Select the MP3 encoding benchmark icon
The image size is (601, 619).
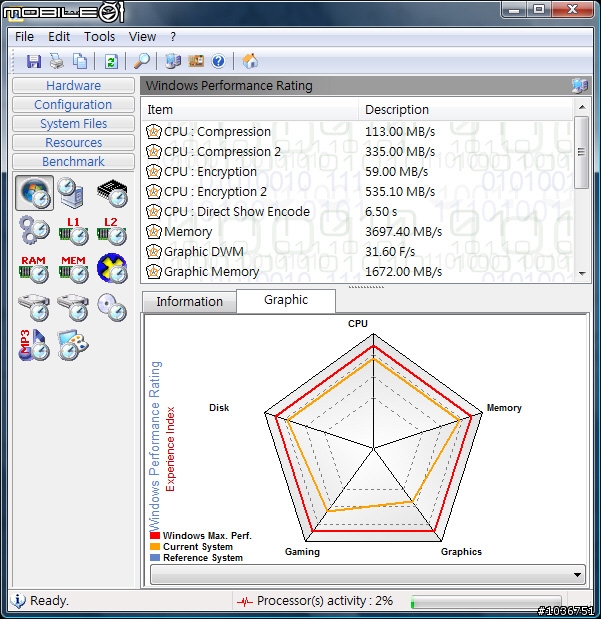point(34,345)
